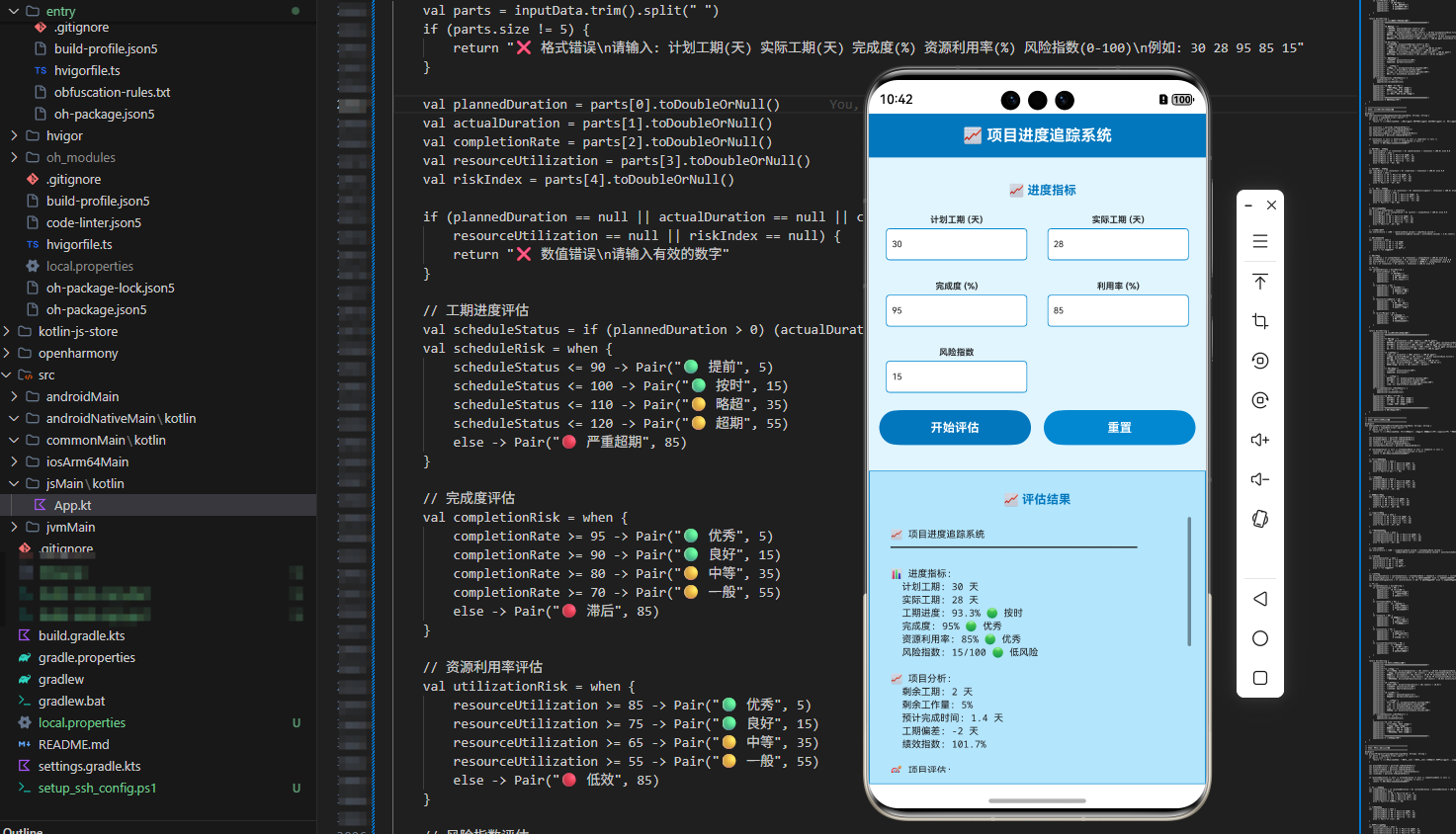
Task: Click the Kotlin file icon of App.kt
Action: click(41, 505)
